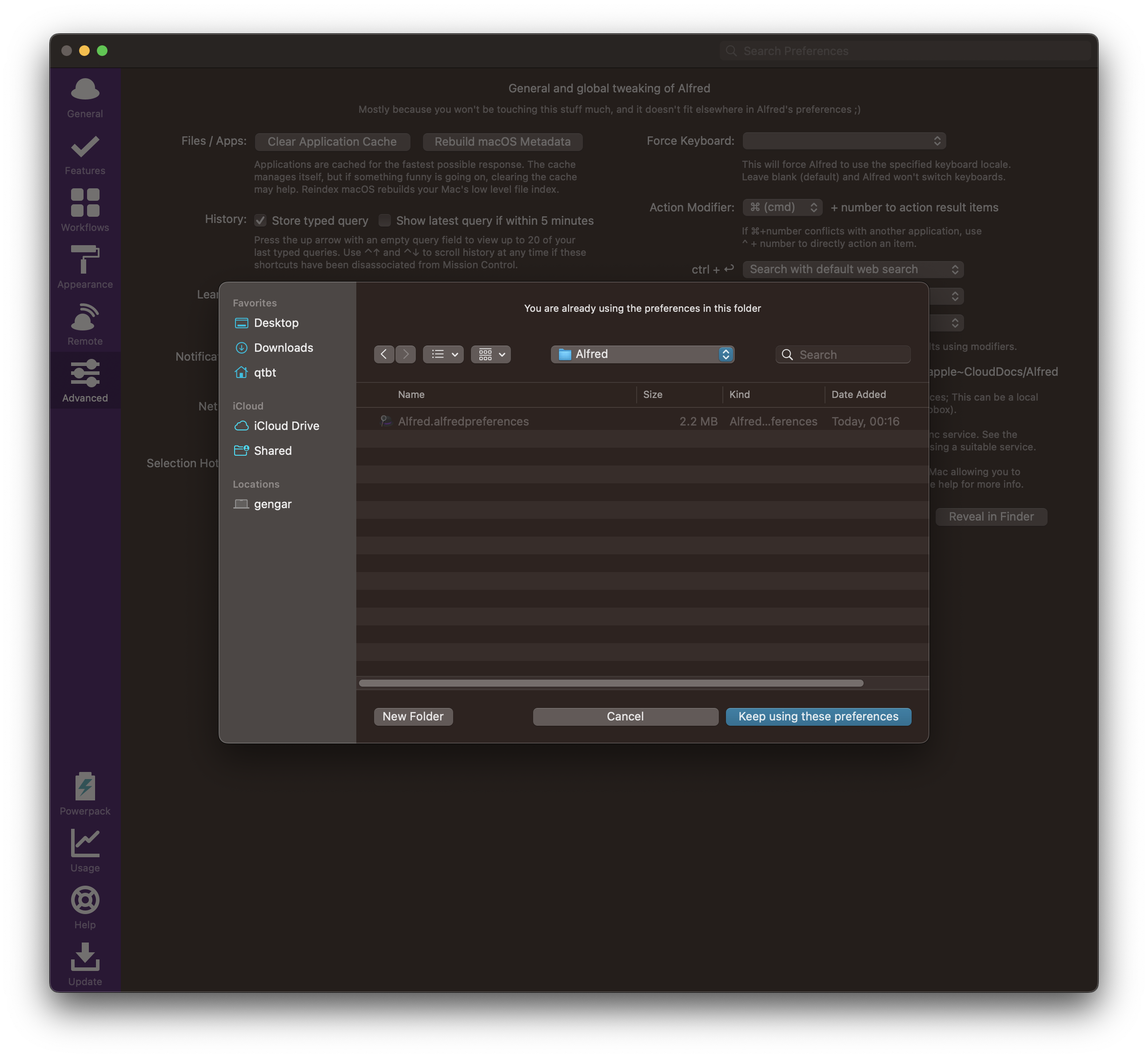
Task: Click the back navigation arrow in dialog
Action: [x=383, y=354]
